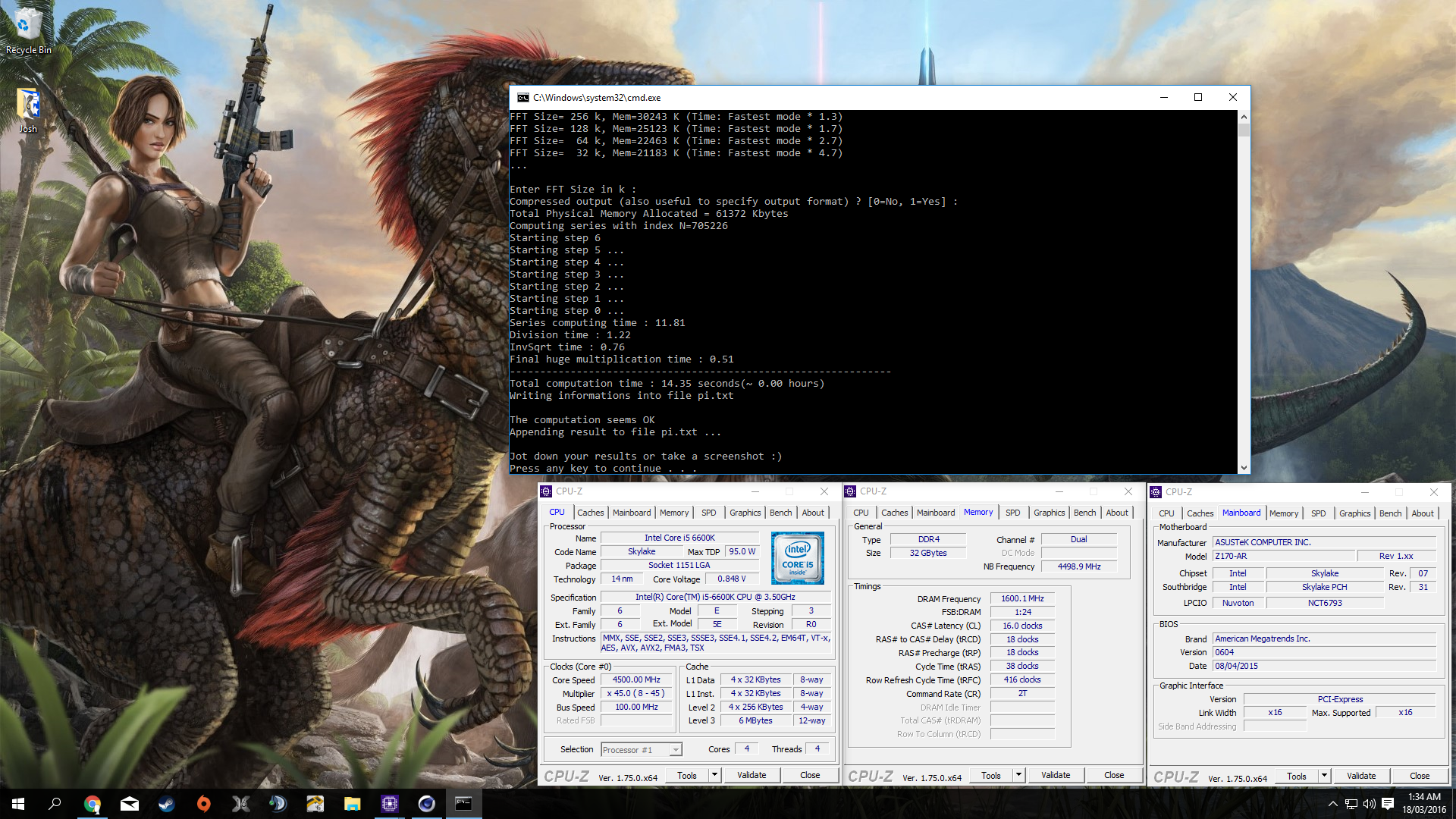Open the volume tray icon
This screenshot has width=1456, height=819.
(x=1370, y=804)
